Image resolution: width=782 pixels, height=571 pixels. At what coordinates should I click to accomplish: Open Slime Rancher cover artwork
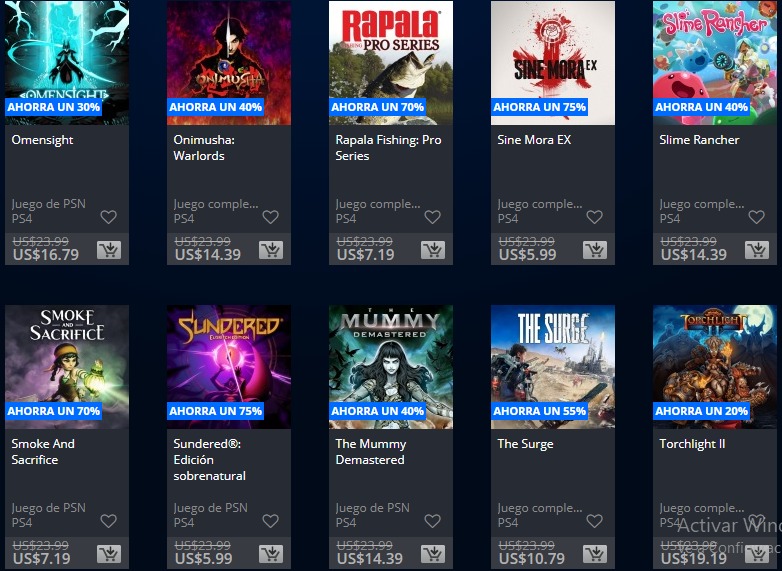[x=715, y=63]
